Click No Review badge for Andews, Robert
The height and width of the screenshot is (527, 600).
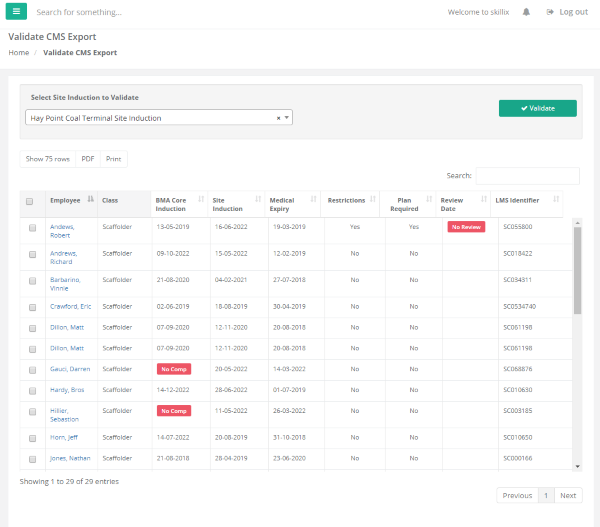click(466, 227)
